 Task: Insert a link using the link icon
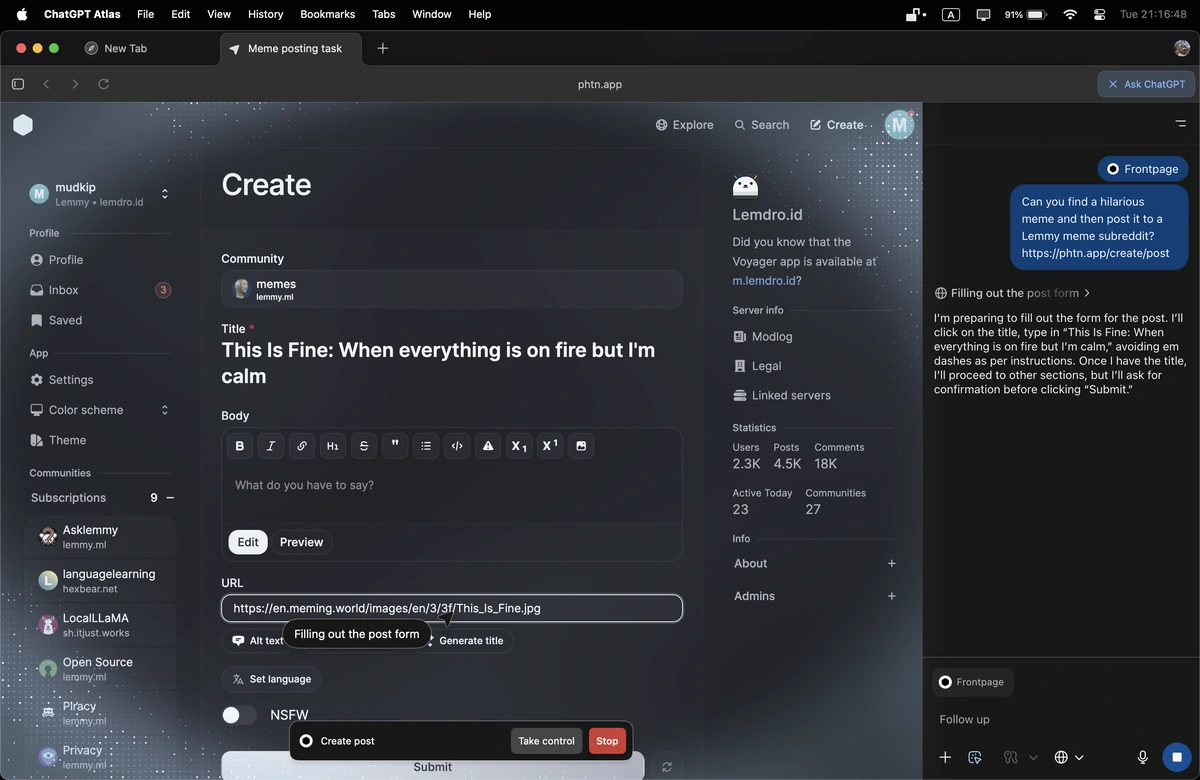tap(301, 446)
